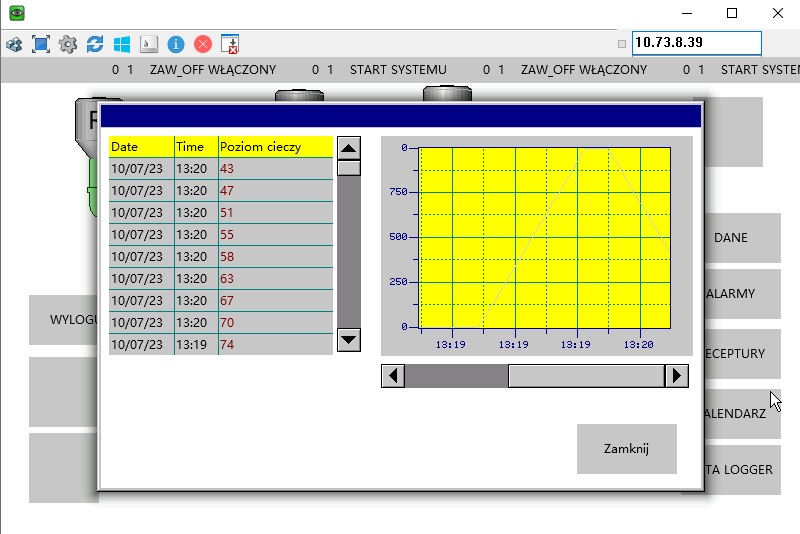800x534 pixels.
Task: Select the level value 74 cell
Action: pos(276,345)
